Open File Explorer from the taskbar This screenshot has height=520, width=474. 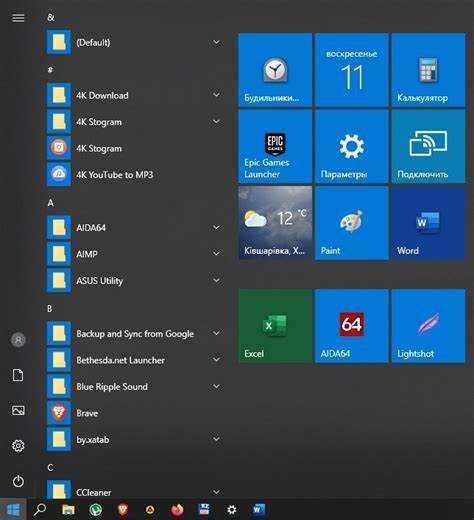(x=68, y=509)
